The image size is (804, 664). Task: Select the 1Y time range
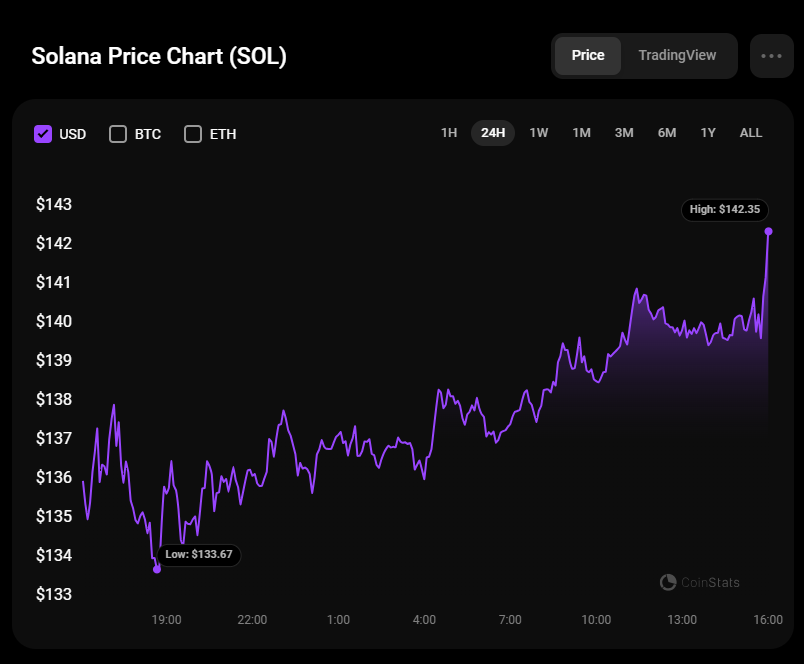click(708, 133)
